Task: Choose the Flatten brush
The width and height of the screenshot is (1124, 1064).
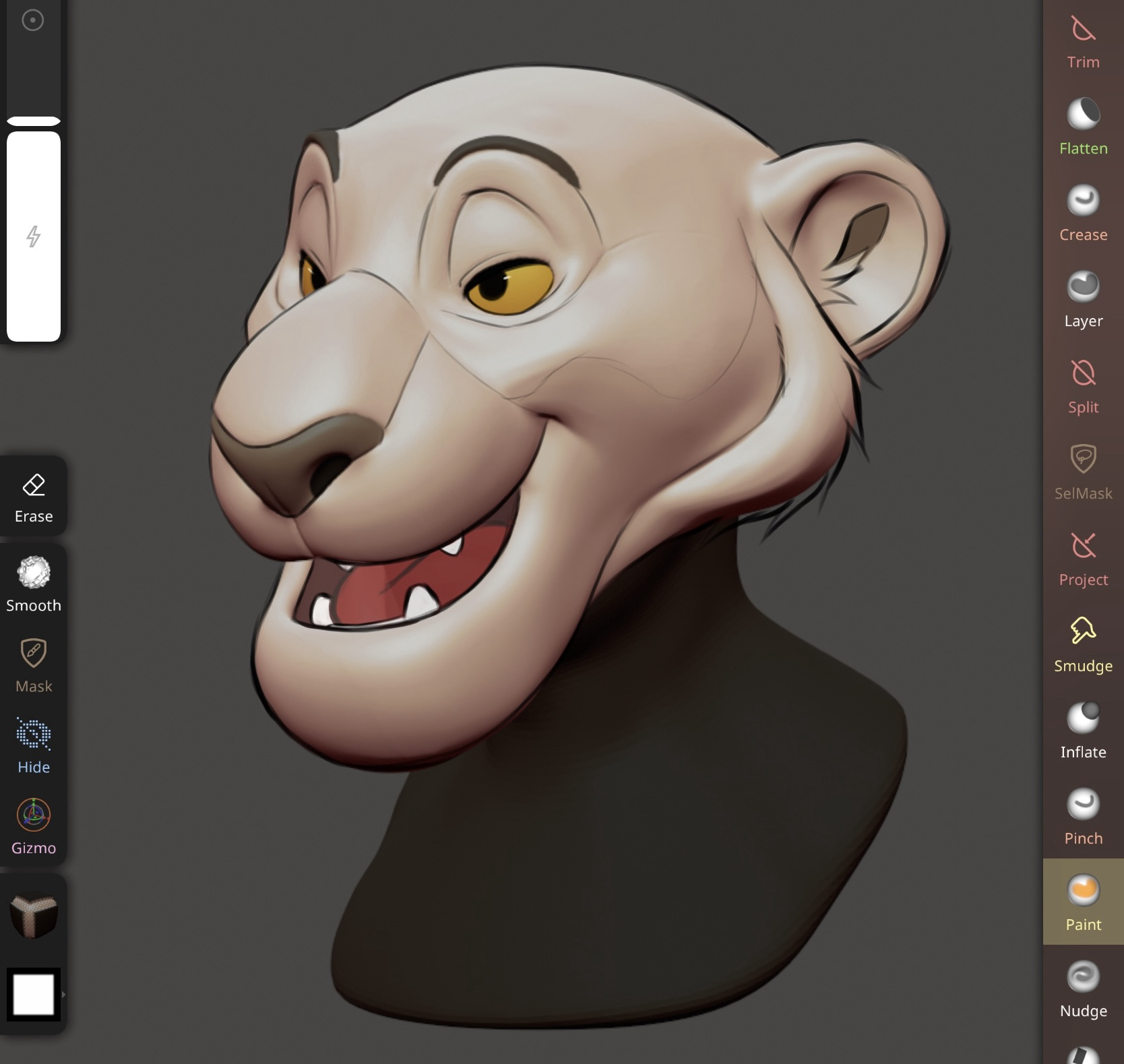Action: (x=1083, y=127)
